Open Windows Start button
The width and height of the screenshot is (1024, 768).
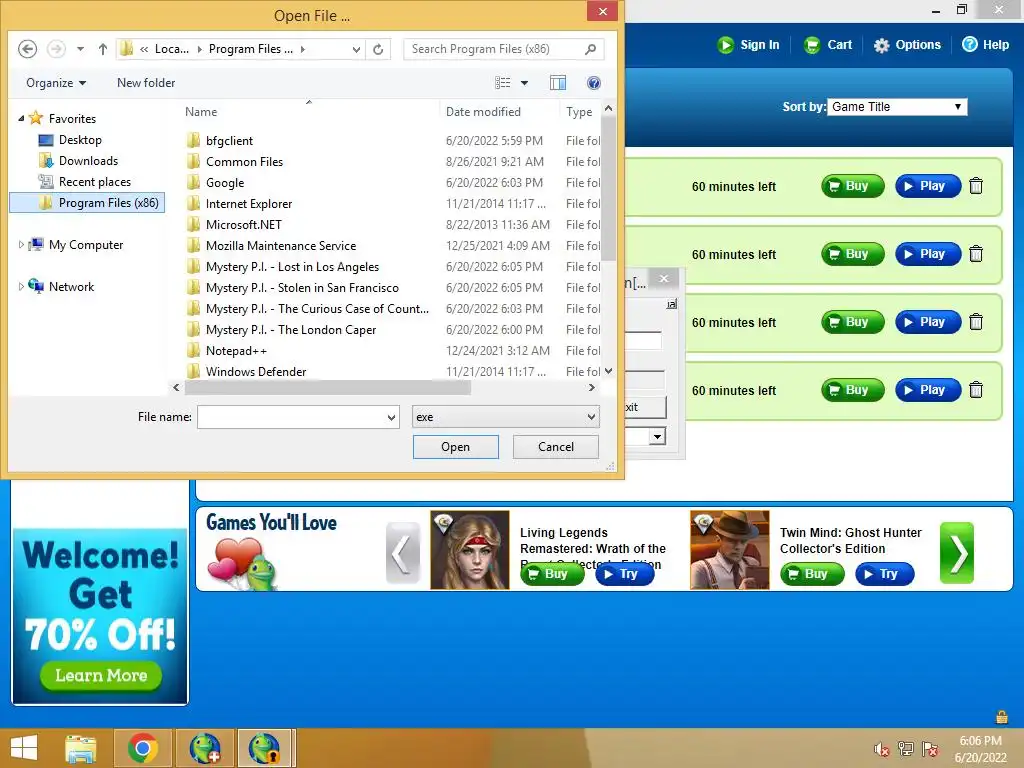24,748
